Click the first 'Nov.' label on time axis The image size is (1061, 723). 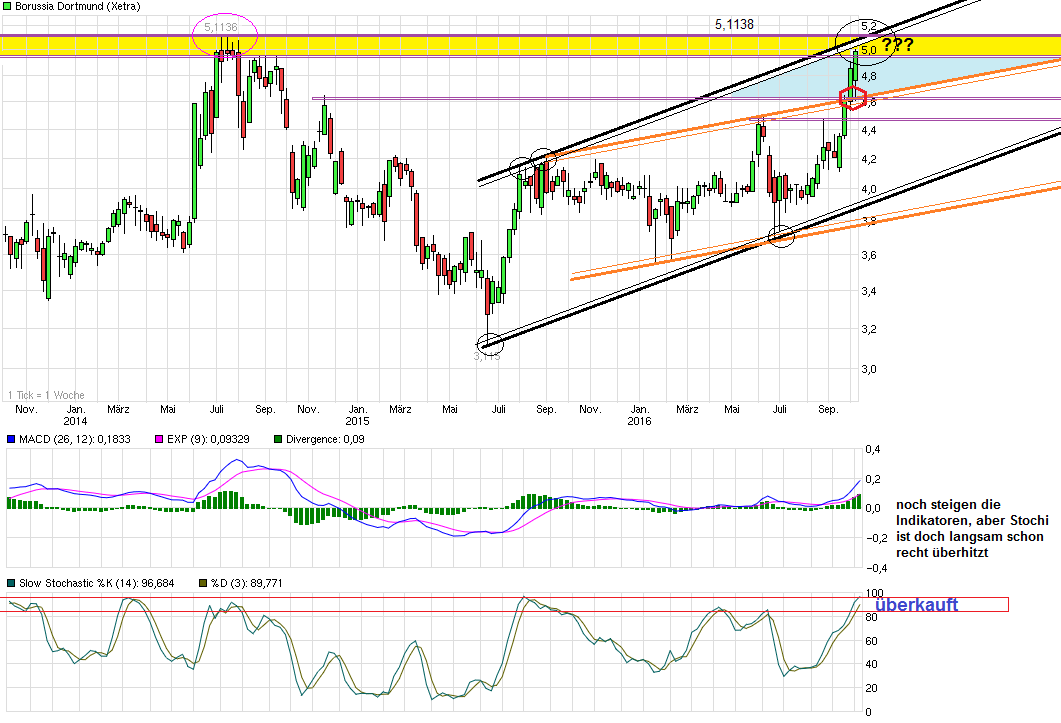(26, 410)
